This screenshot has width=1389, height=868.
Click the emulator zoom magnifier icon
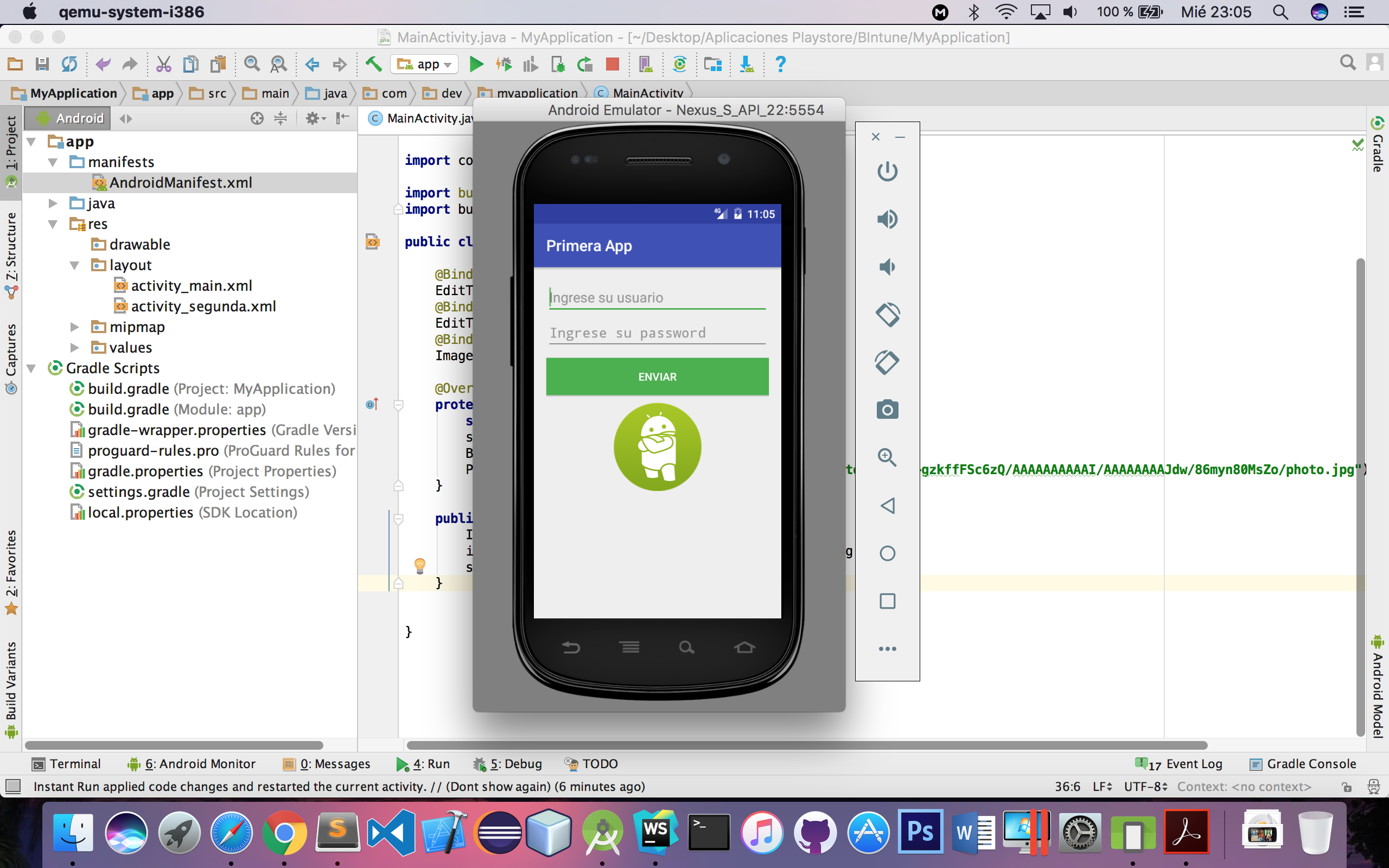pos(887,457)
